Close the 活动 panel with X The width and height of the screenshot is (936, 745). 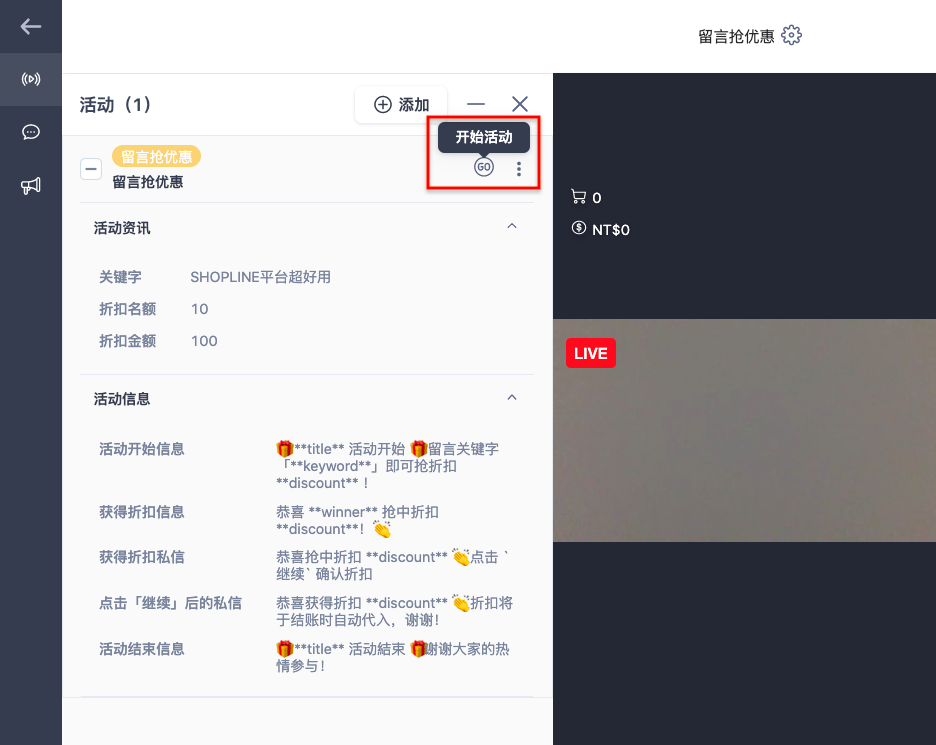(x=519, y=104)
